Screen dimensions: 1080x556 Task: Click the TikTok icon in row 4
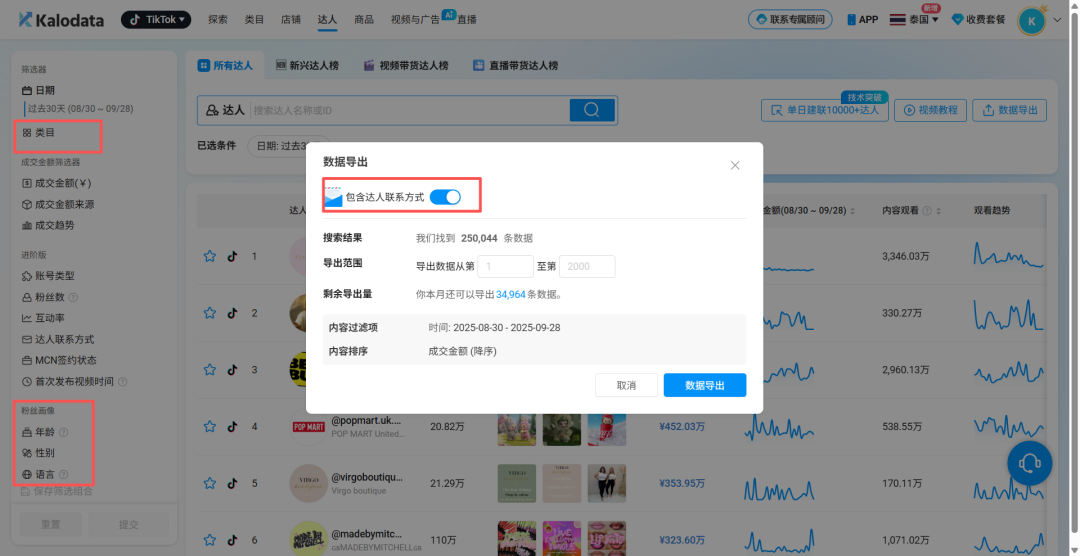coord(232,427)
